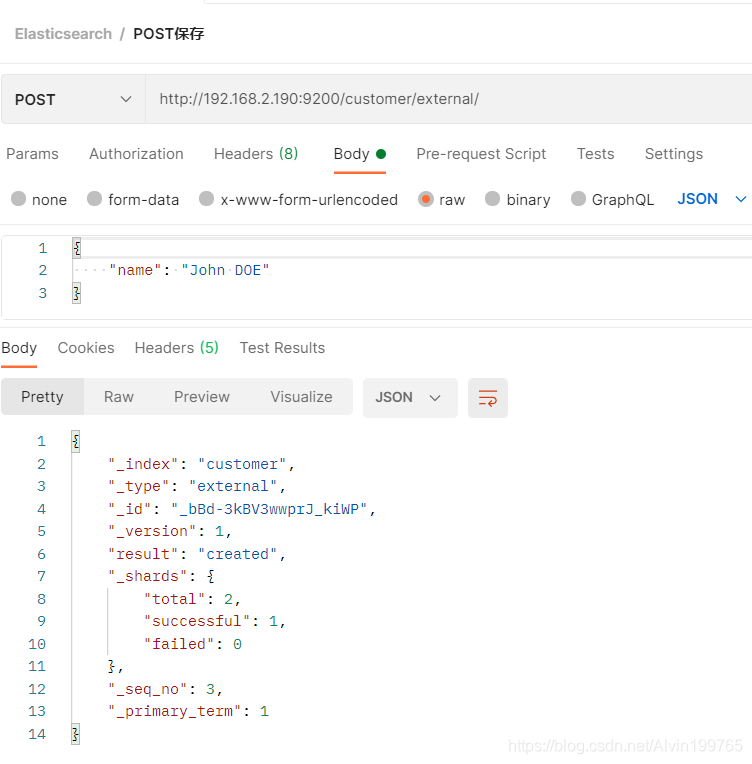Click the POST保存 request name
This screenshot has height=764, width=752.
click(x=169, y=34)
